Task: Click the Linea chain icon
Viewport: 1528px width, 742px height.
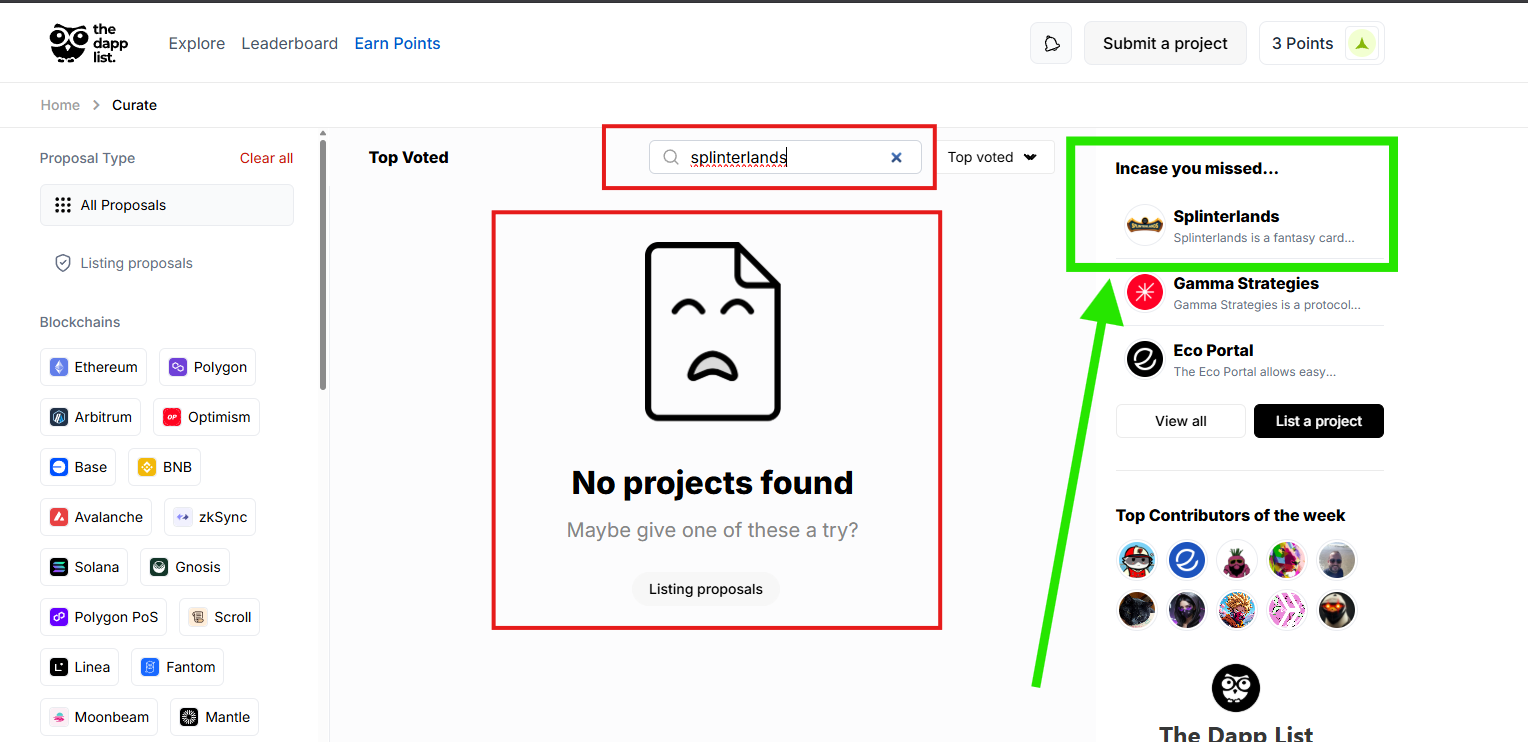Action: (59, 667)
